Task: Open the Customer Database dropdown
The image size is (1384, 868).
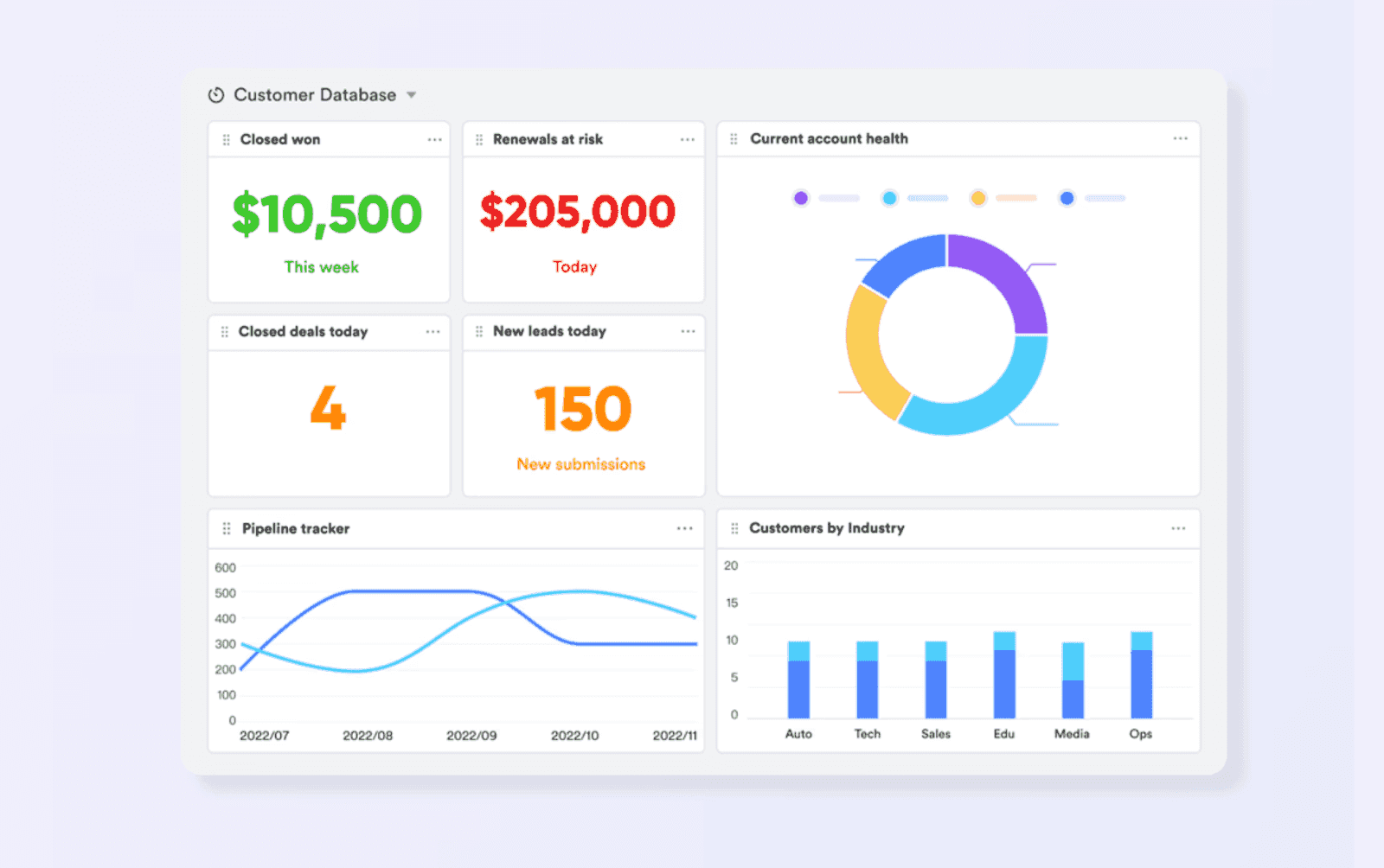Action: 412,95
